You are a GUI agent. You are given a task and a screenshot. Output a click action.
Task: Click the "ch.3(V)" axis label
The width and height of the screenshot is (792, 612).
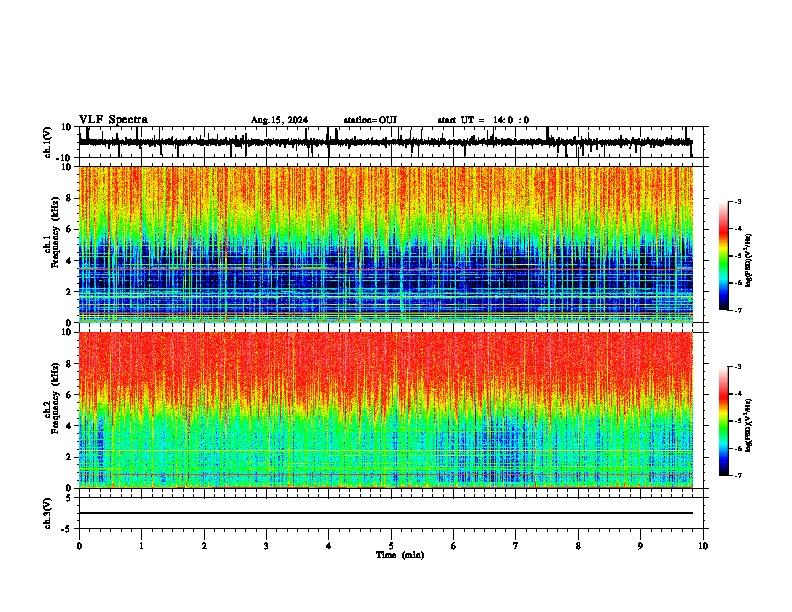click(48, 513)
